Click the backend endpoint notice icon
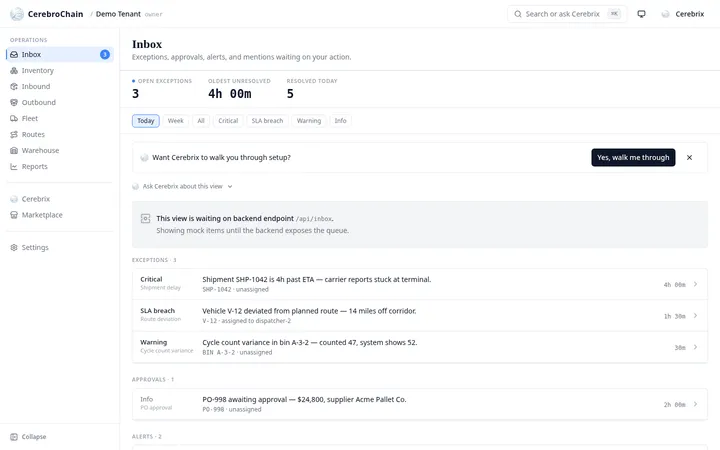This screenshot has height=450, width=720. (146, 219)
